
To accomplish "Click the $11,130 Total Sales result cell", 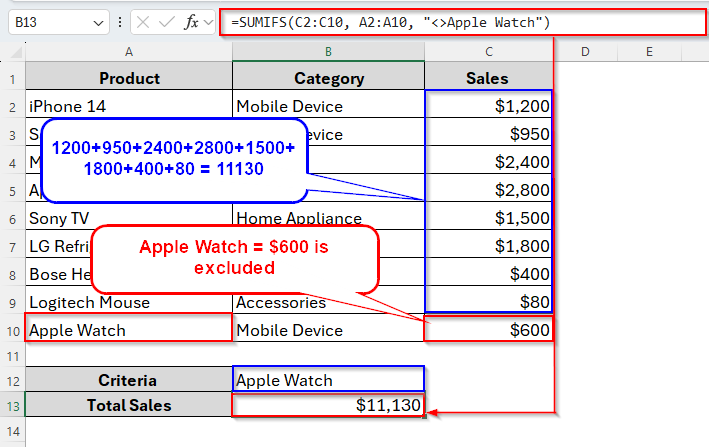I will click(x=328, y=405).
